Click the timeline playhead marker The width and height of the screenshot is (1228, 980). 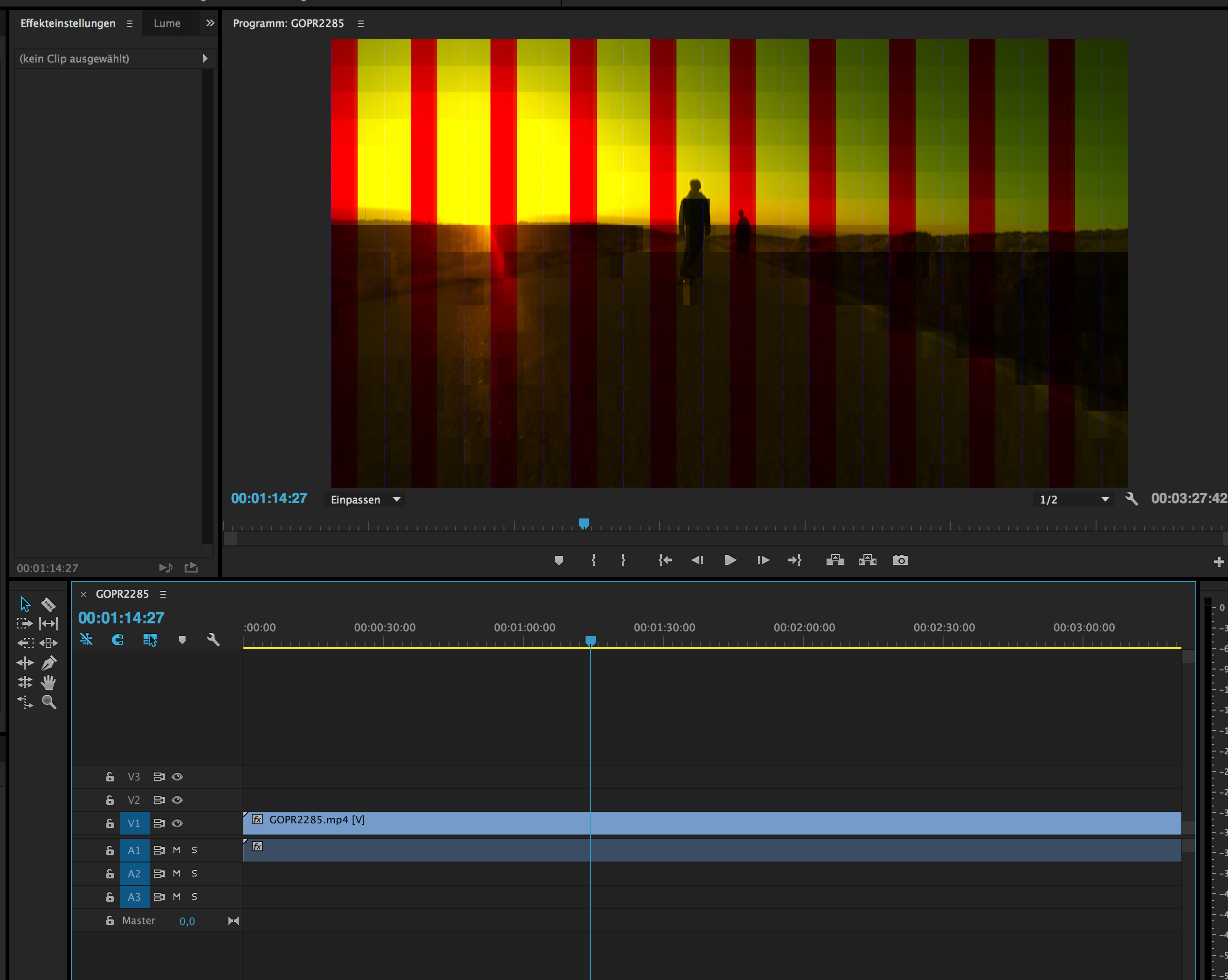[591, 641]
